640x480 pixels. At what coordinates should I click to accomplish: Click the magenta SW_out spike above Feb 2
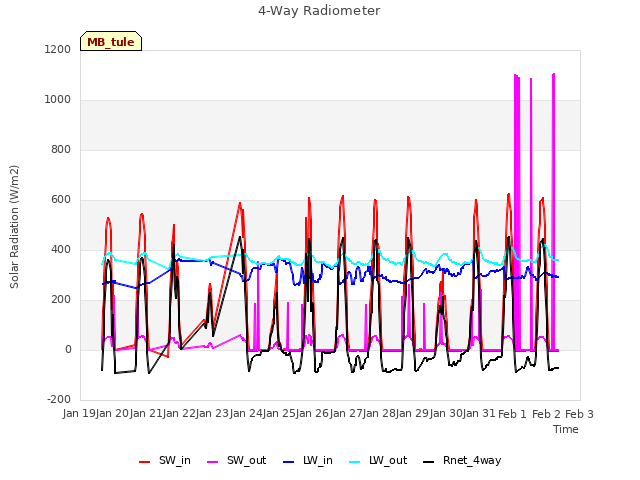click(553, 212)
